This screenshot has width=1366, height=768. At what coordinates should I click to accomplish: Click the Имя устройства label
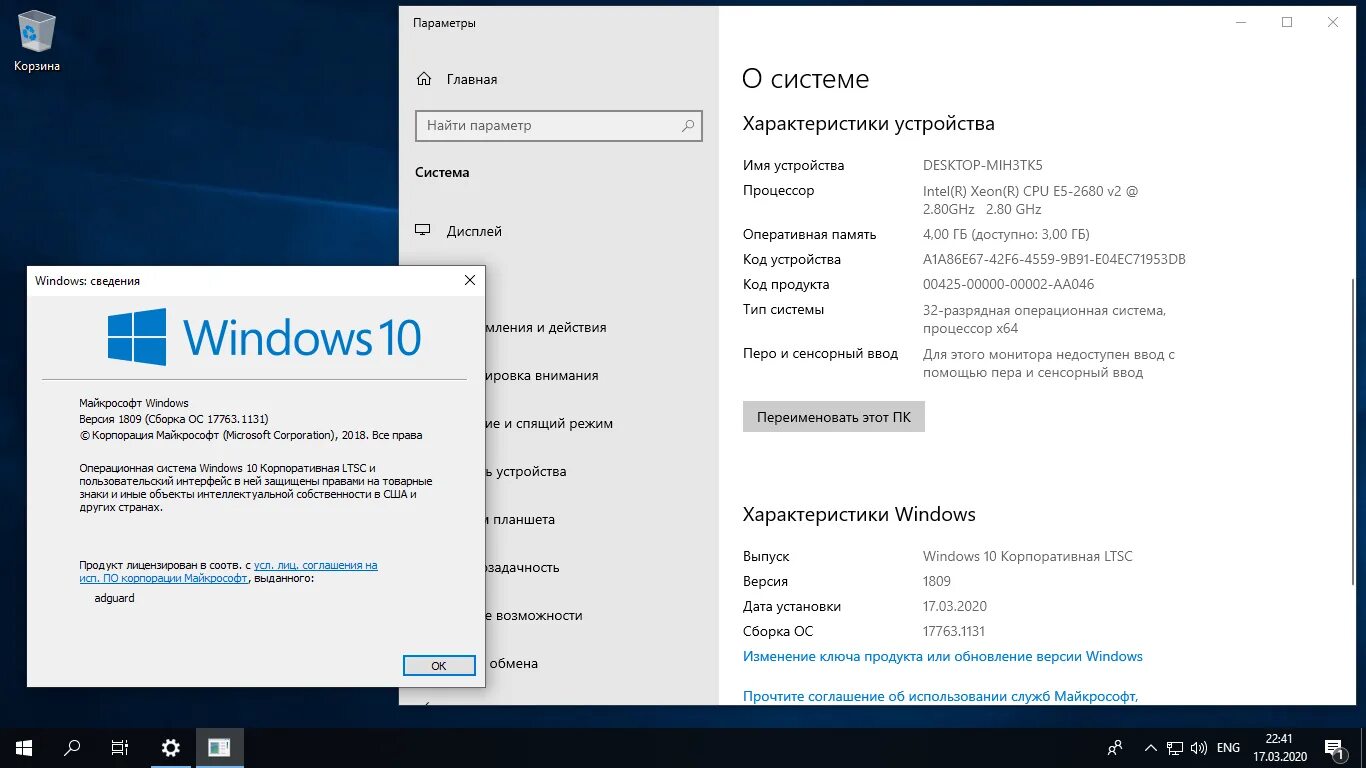pos(794,166)
